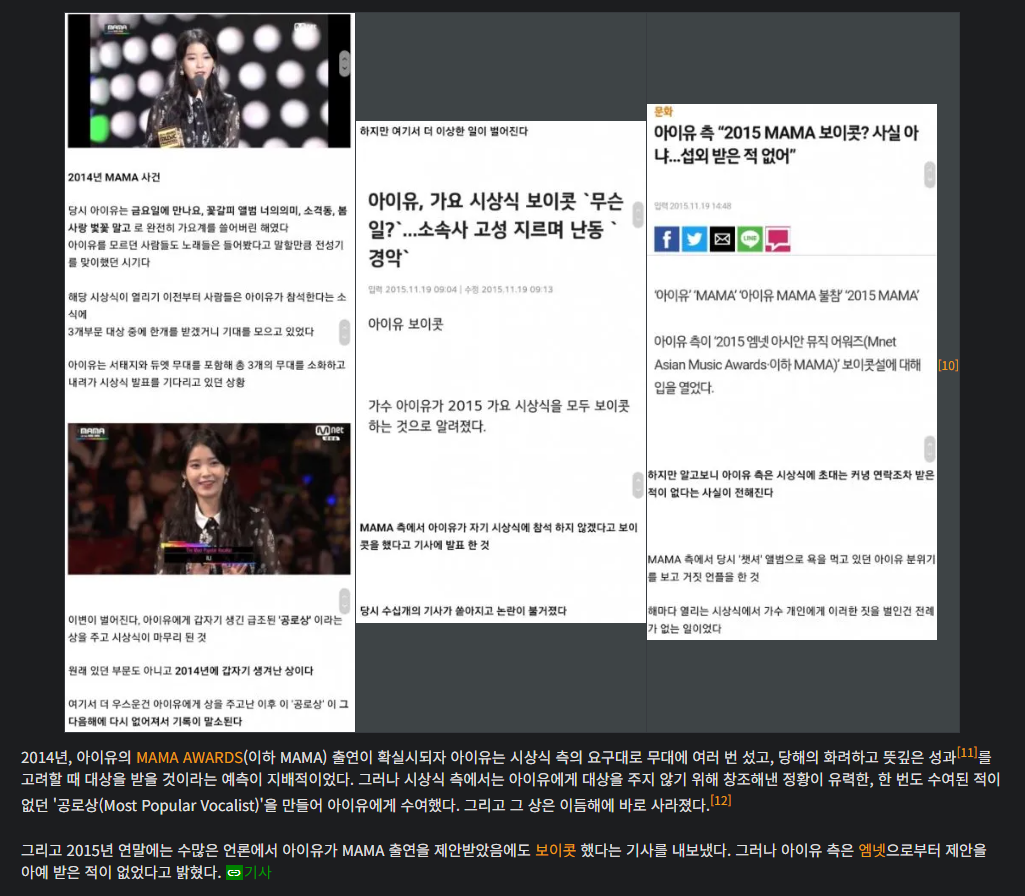
Task: Click the top MAMA stage photo of IU
Action: [x=209, y=80]
